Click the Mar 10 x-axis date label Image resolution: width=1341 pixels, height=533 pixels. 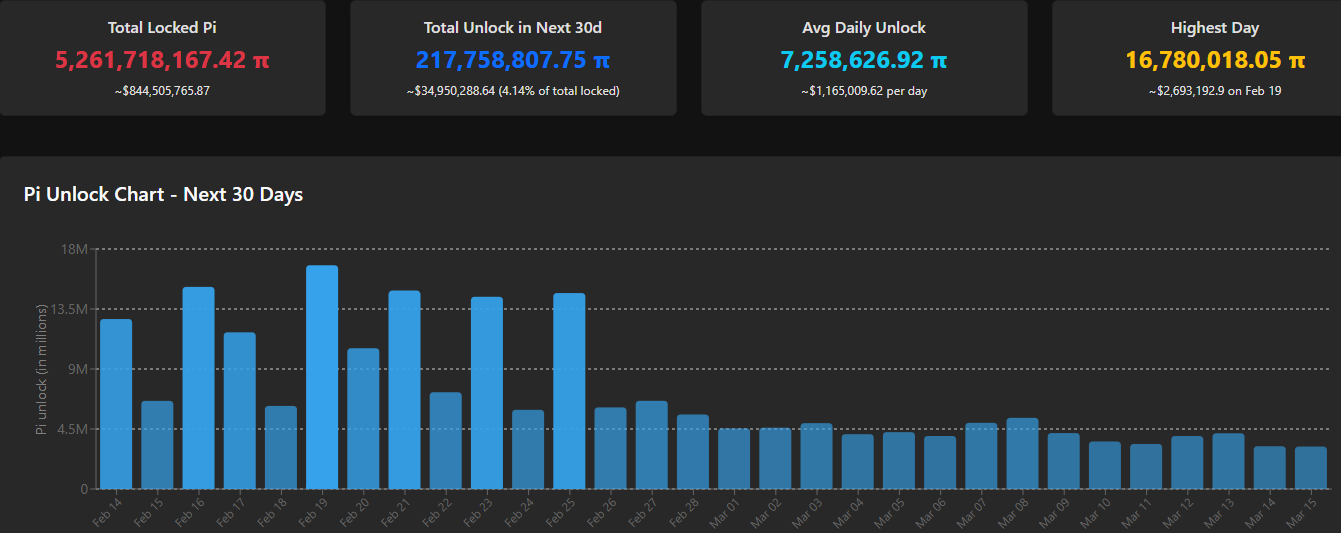[1098, 511]
